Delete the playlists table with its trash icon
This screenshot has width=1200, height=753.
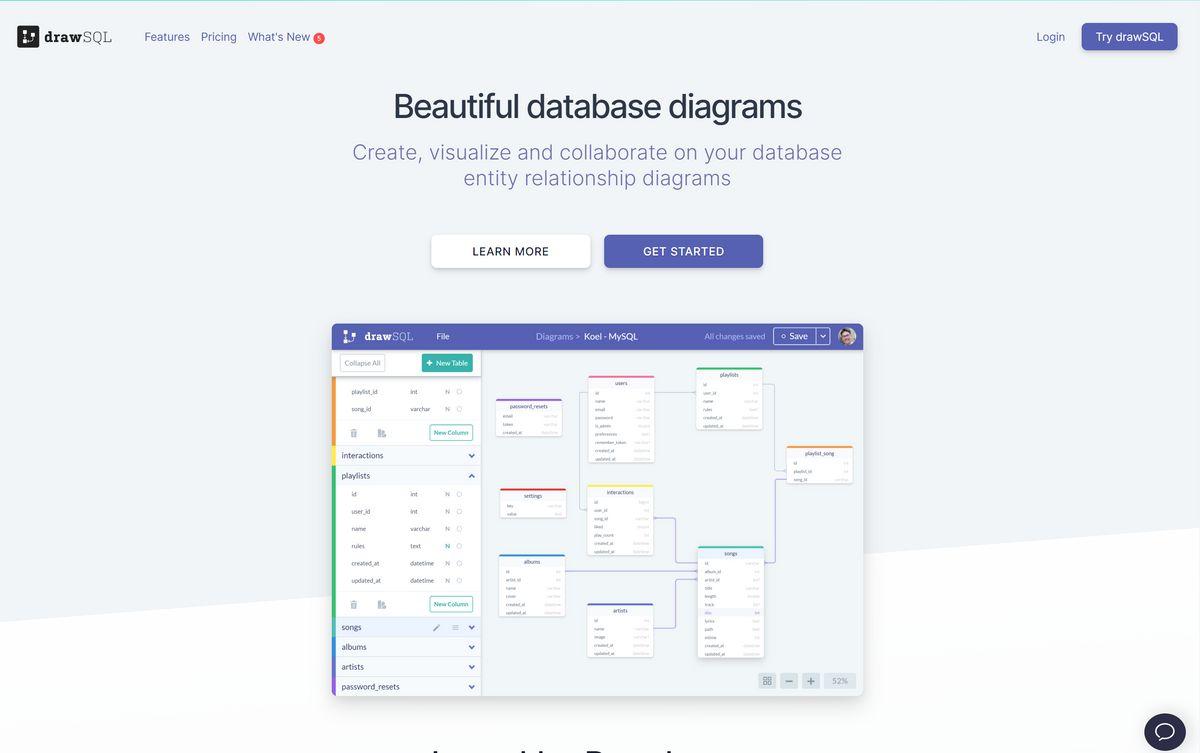point(354,604)
